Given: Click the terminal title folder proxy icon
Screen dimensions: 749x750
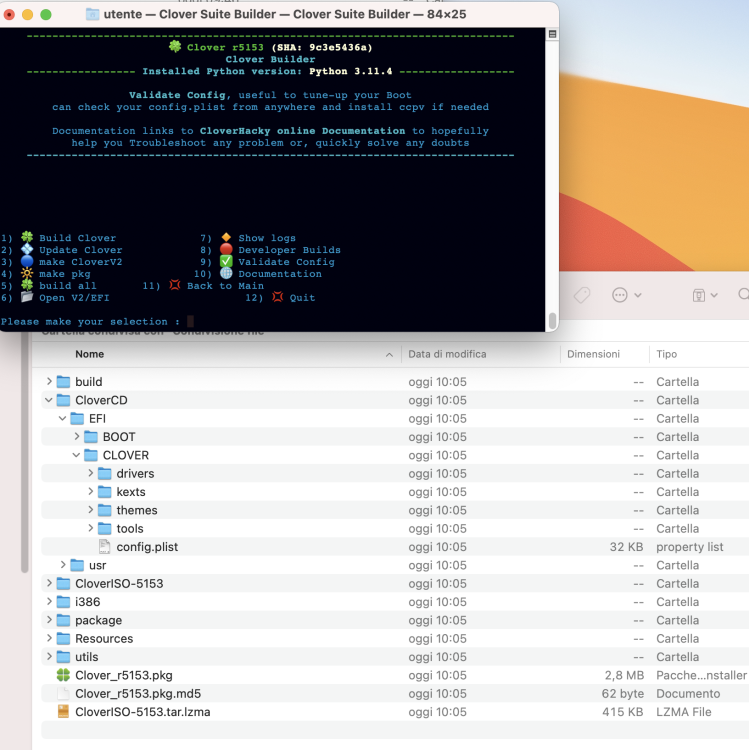Looking at the screenshot, I should [x=92, y=14].
